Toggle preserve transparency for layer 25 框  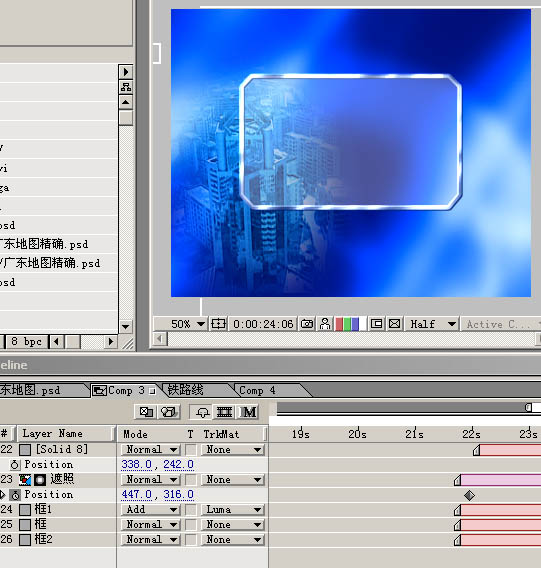(x=191, y=525)
